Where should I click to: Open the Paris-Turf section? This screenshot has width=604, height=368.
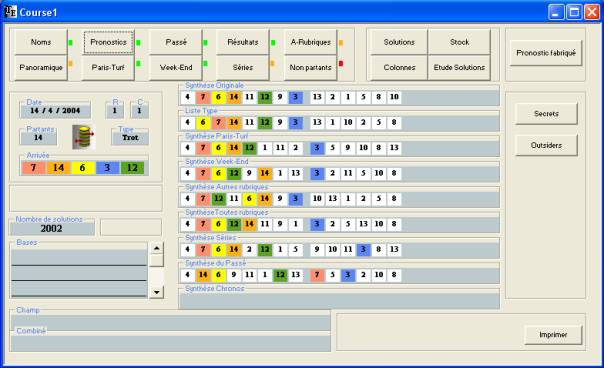click(108, 67)
